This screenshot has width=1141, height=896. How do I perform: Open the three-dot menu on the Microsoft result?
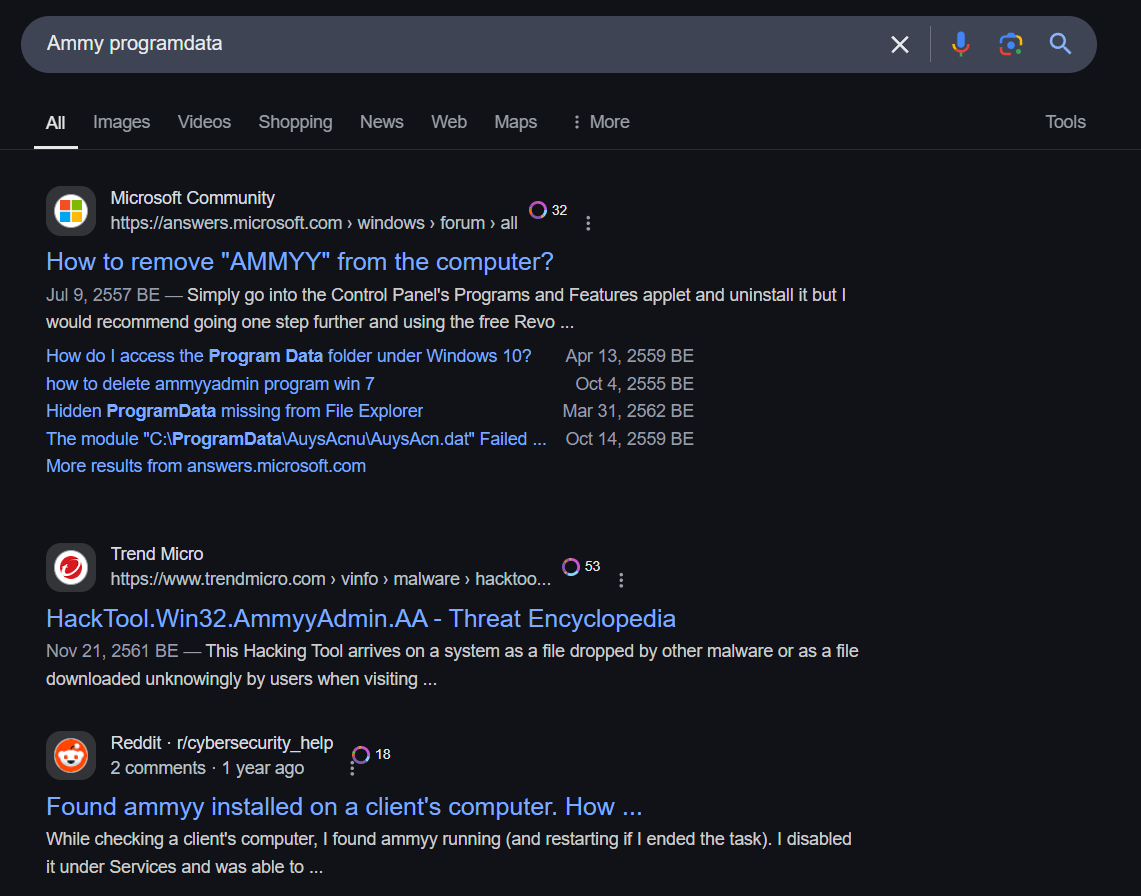coord(588,224)
